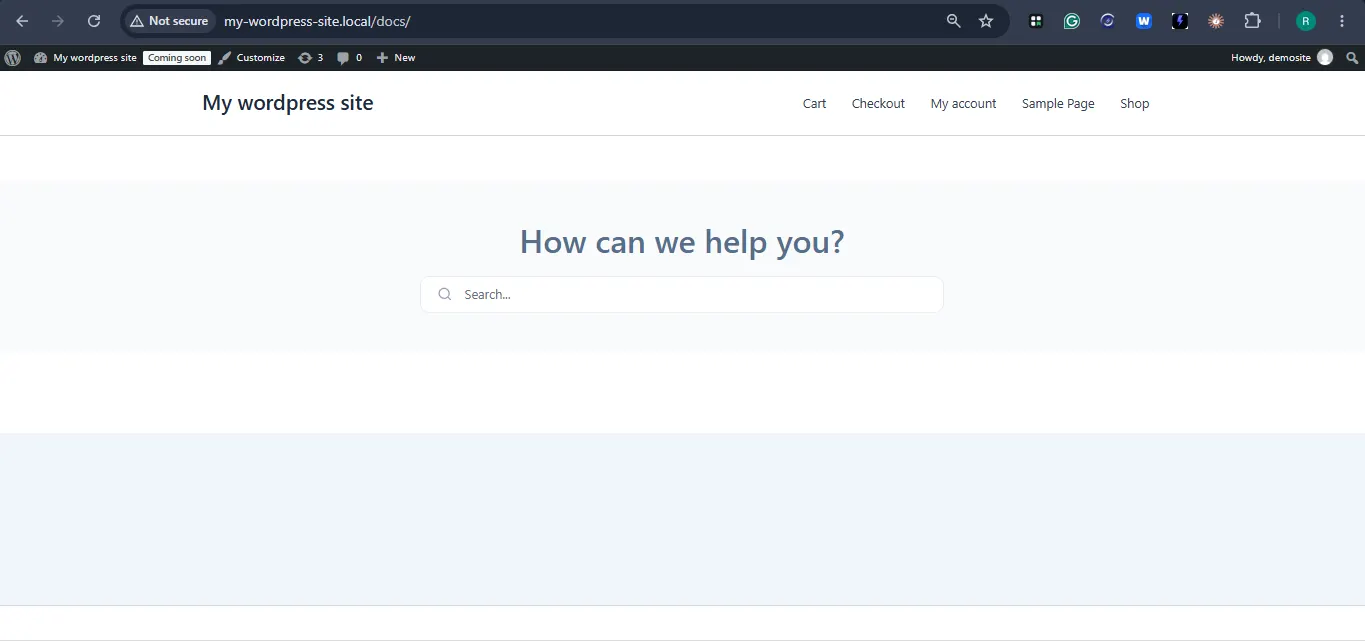Open the Cart page link
Screen dimensions: 1365x641
pos(814,104)
